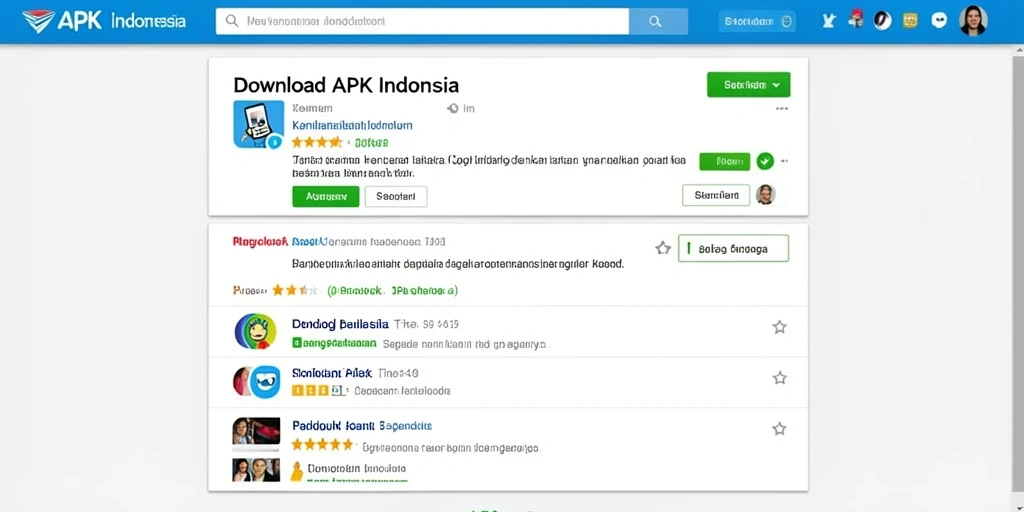The image size is (1024, 512).
Task: Click the green tag under Dendiog Berilasila
Action: pos(335,342)
